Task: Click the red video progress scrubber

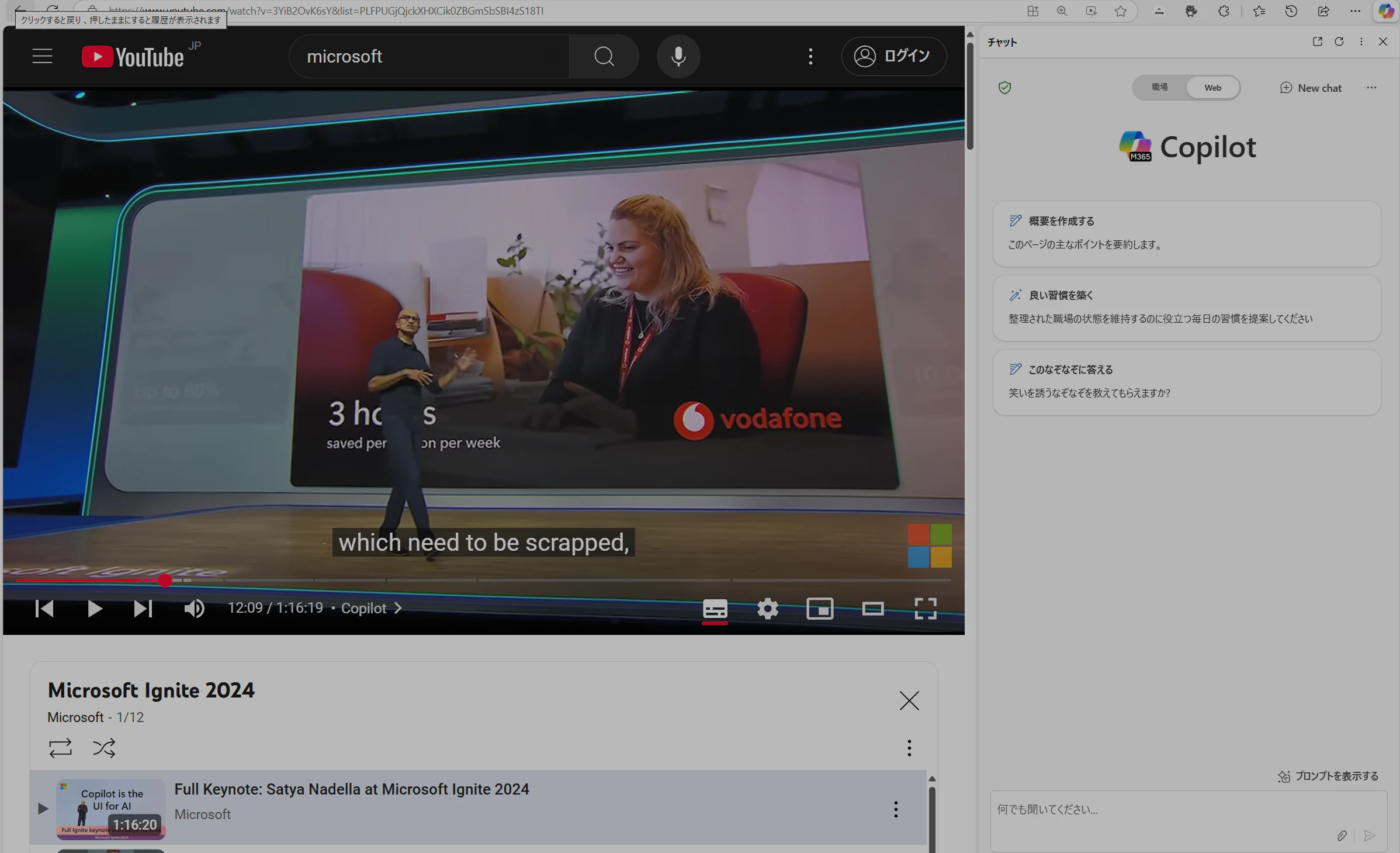Action: [x=165, y=581]
